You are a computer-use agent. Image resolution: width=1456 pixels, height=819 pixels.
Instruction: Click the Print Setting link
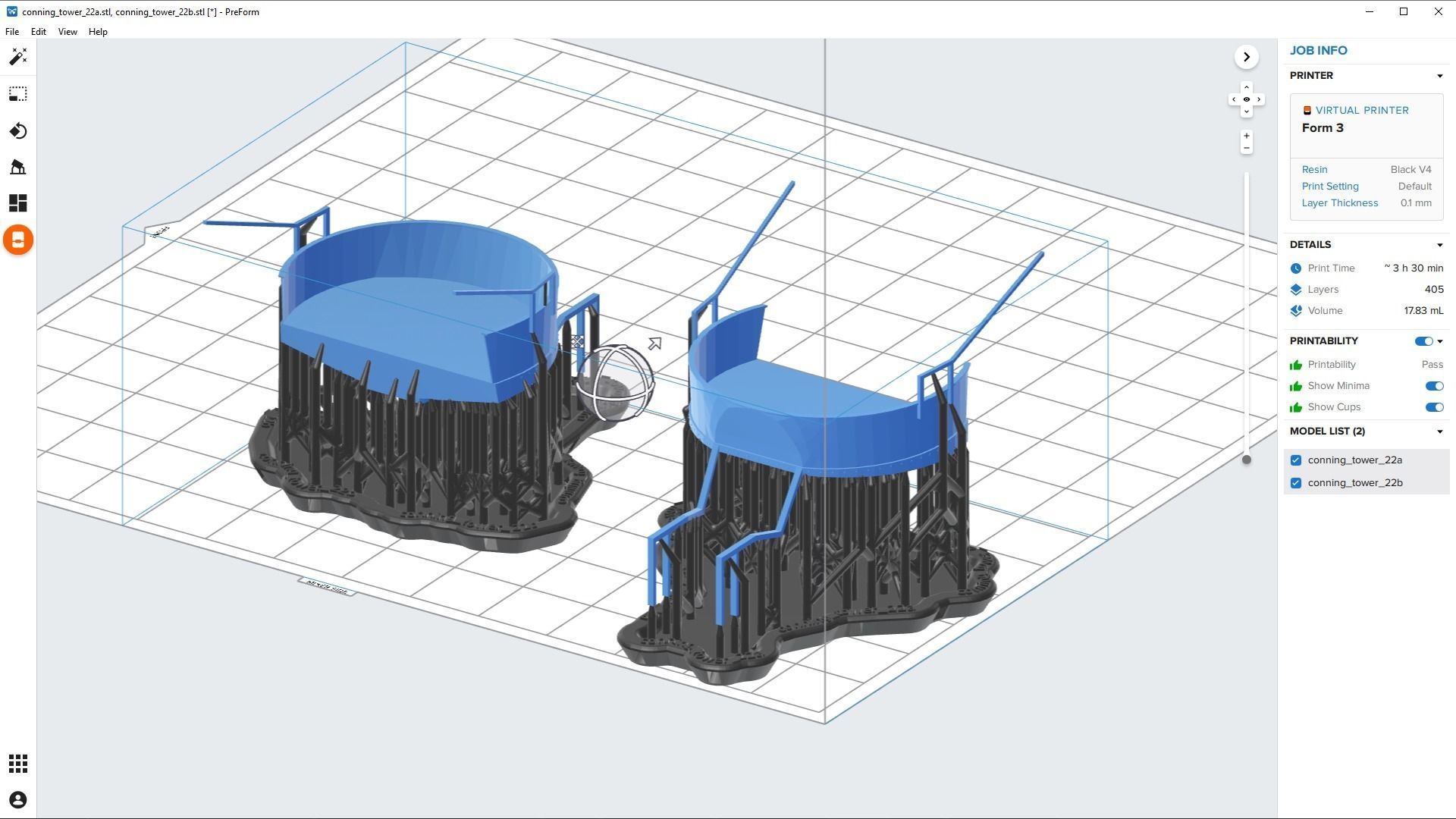click(1330, 187)
